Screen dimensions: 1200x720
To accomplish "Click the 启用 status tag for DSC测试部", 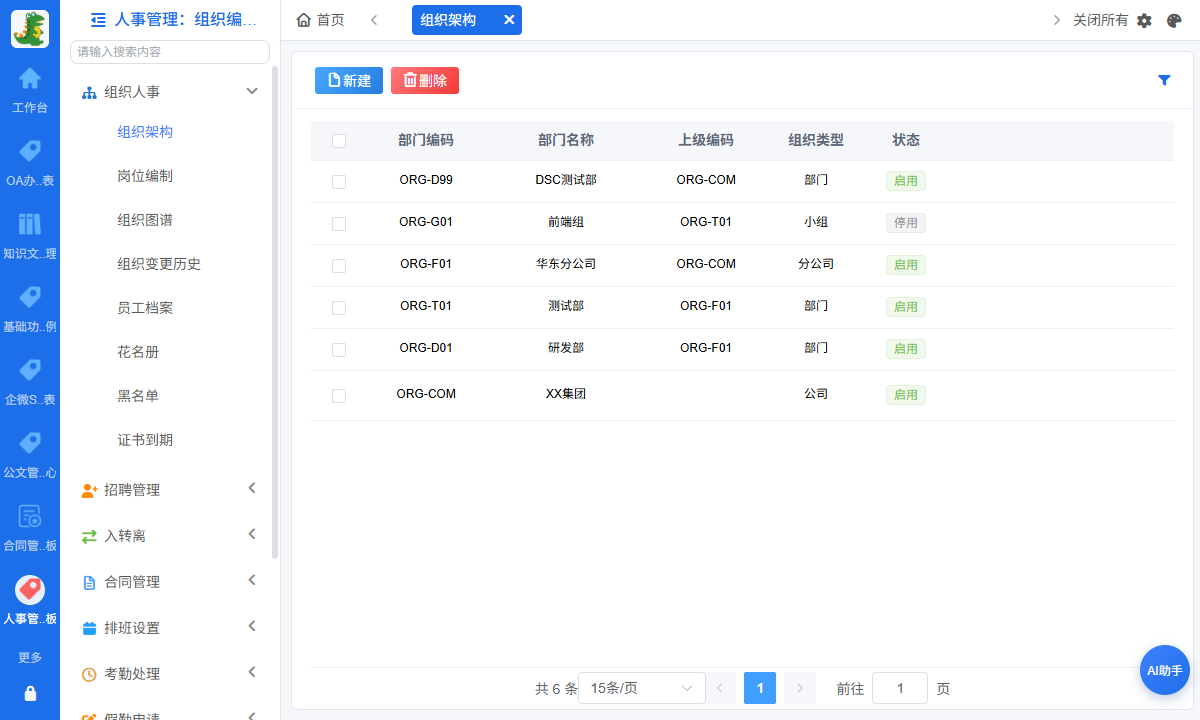I will (x=906, y=181).
